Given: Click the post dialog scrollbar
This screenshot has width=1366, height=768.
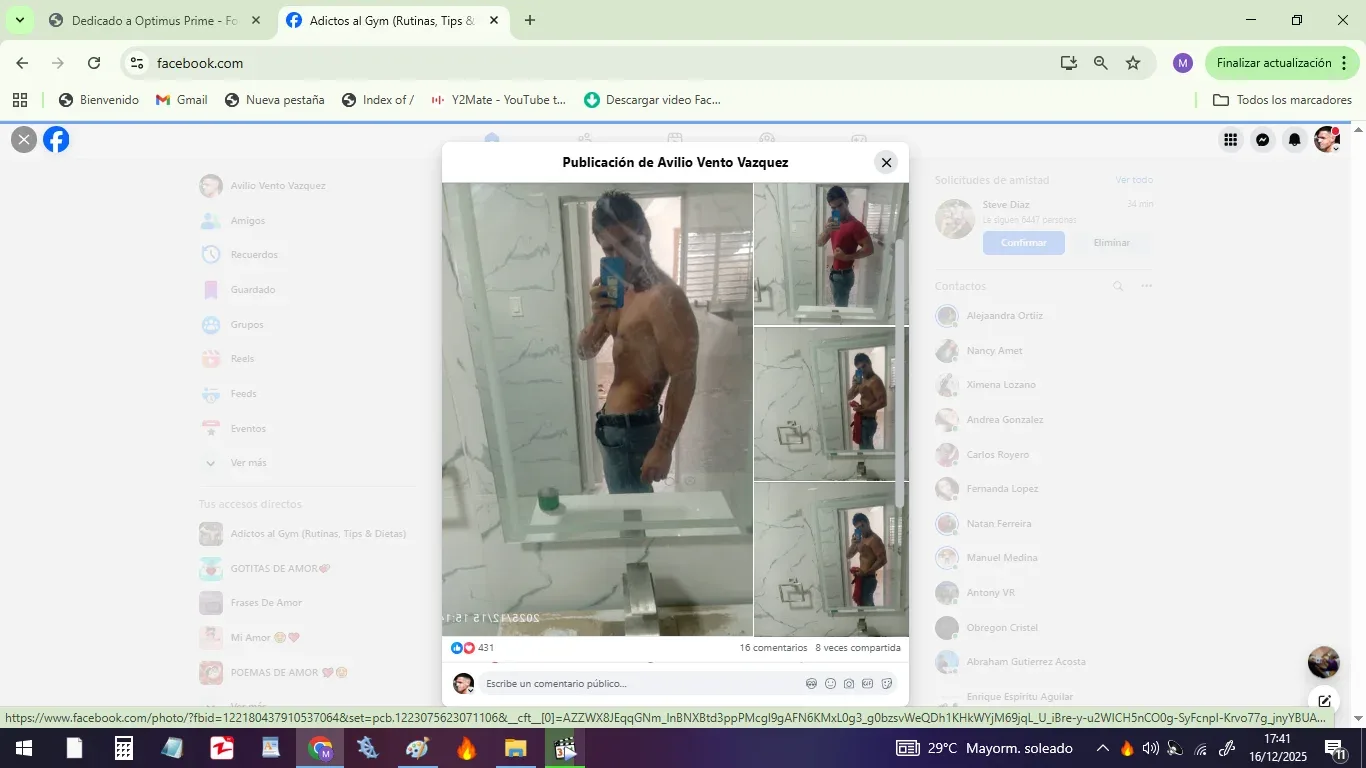Looking at the screenshot, I should coord(902,372).
